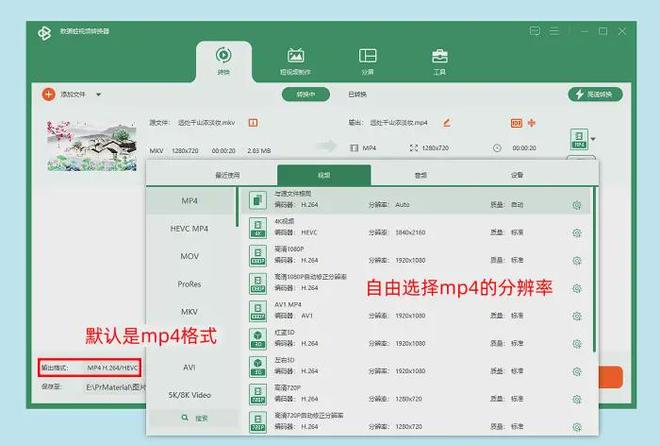This screenshot has height=446, width=660.
Task: Open settings gear for 1080P auto-correct preset
Action: [577, 288]
